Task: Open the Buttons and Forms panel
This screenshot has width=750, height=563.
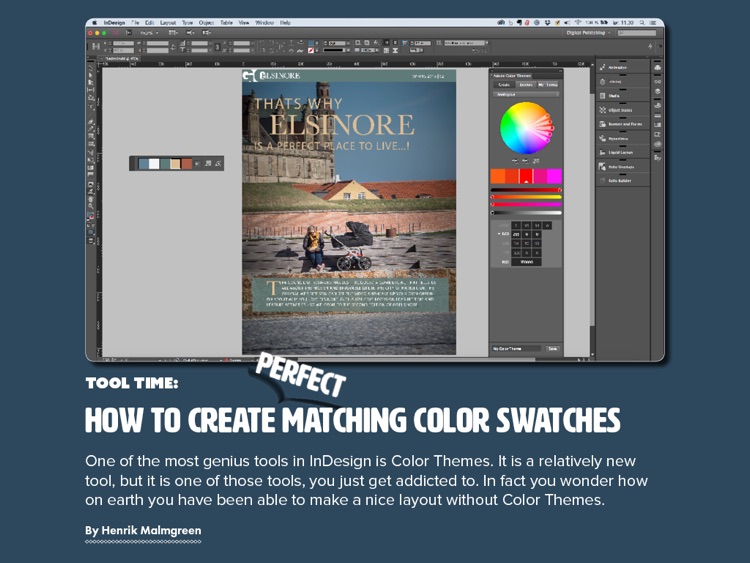Action: pos(622,124)
